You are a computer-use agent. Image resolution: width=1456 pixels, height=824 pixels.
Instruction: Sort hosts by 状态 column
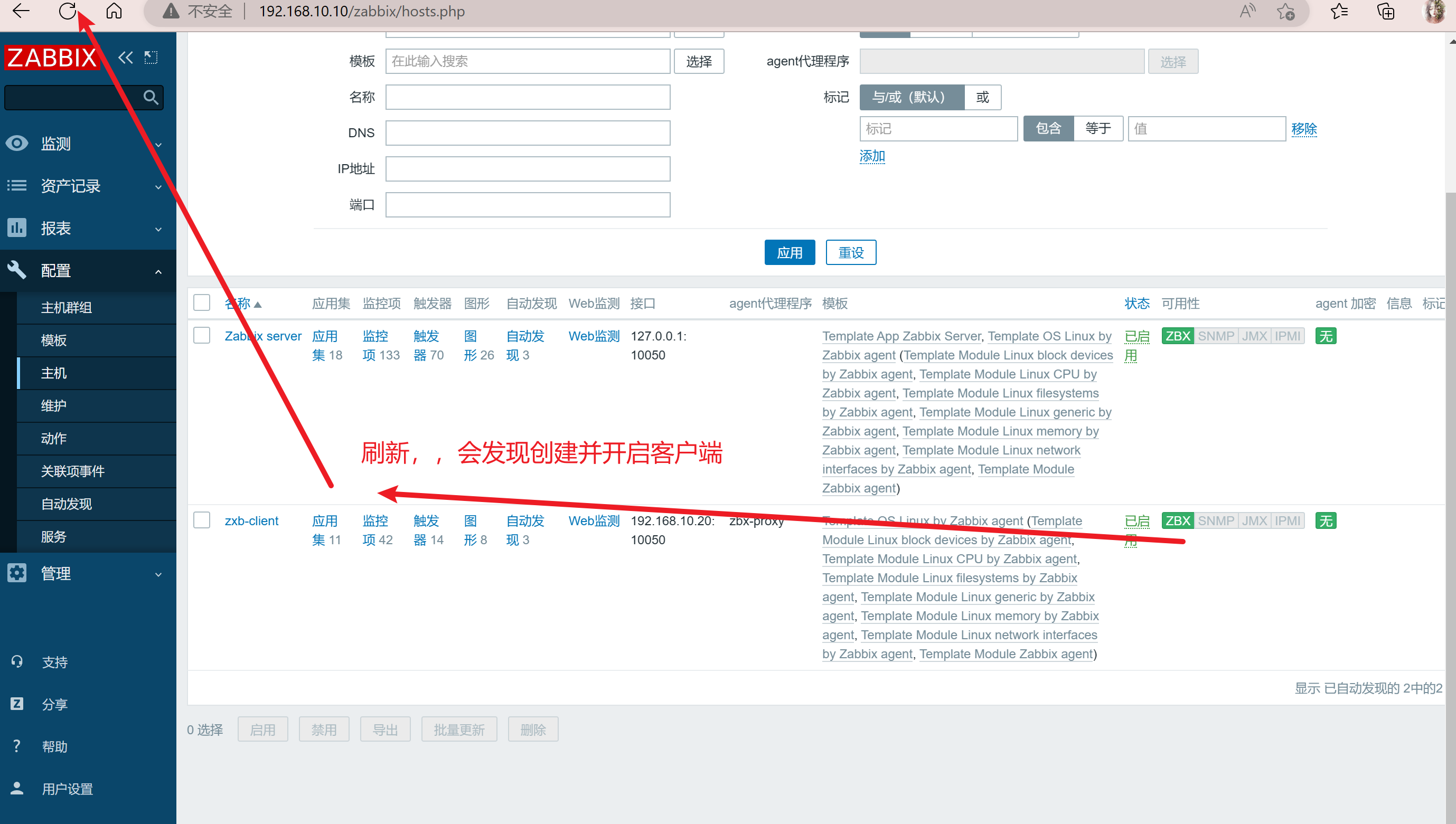click(1136, 304)
